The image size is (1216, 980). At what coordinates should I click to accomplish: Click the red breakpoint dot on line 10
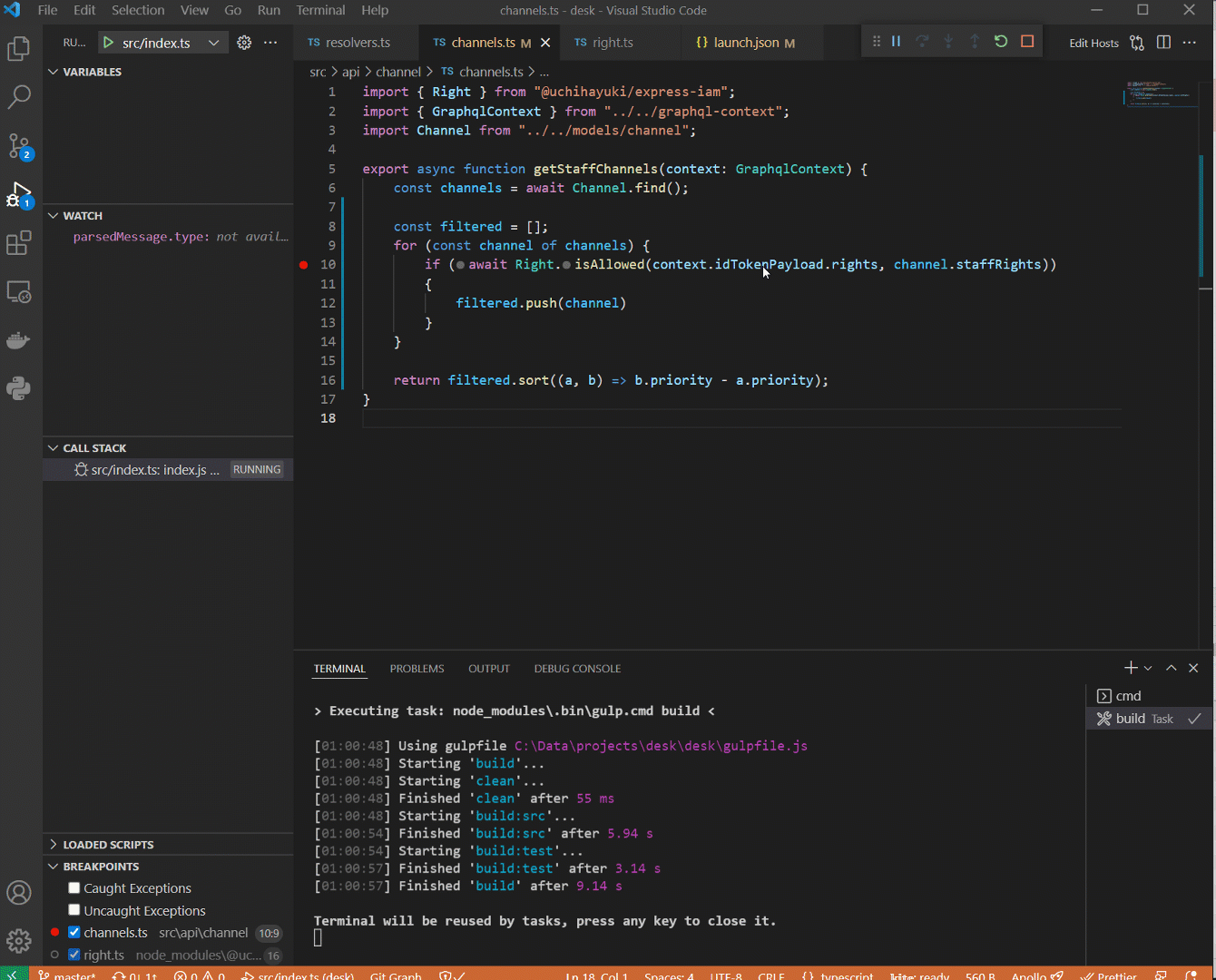[303, 265]
